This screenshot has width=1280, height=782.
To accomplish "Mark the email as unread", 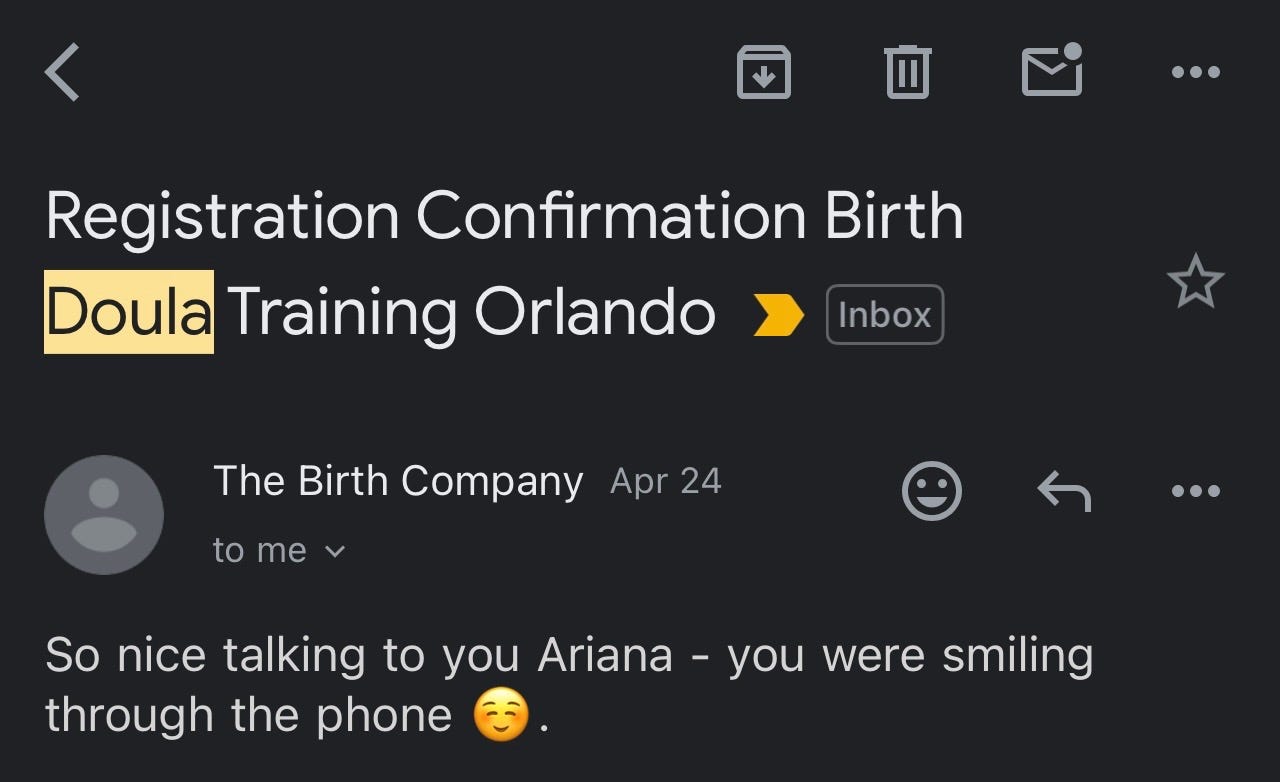I will pos(1052,70).
